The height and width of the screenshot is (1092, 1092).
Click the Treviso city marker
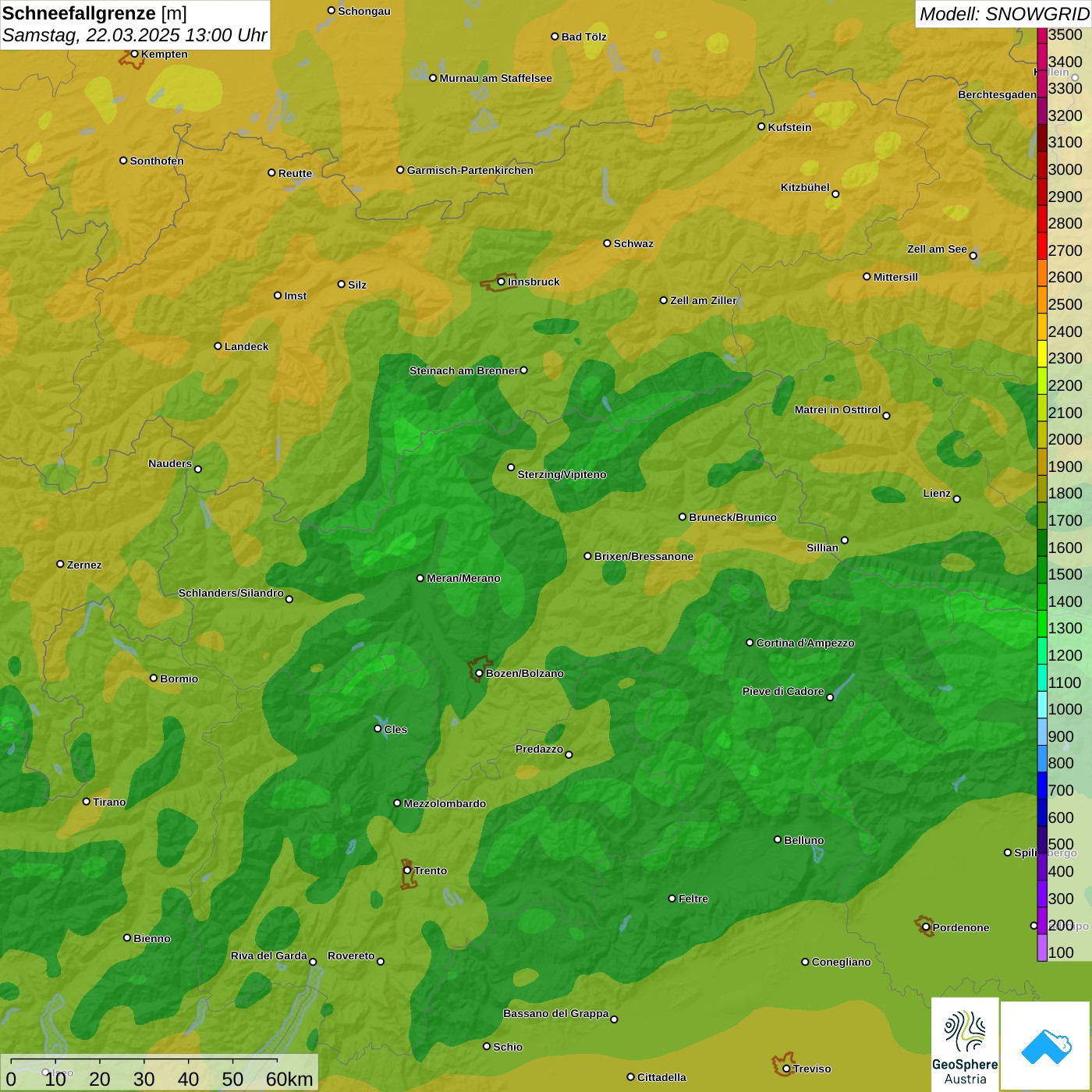tap(786, 1069)
